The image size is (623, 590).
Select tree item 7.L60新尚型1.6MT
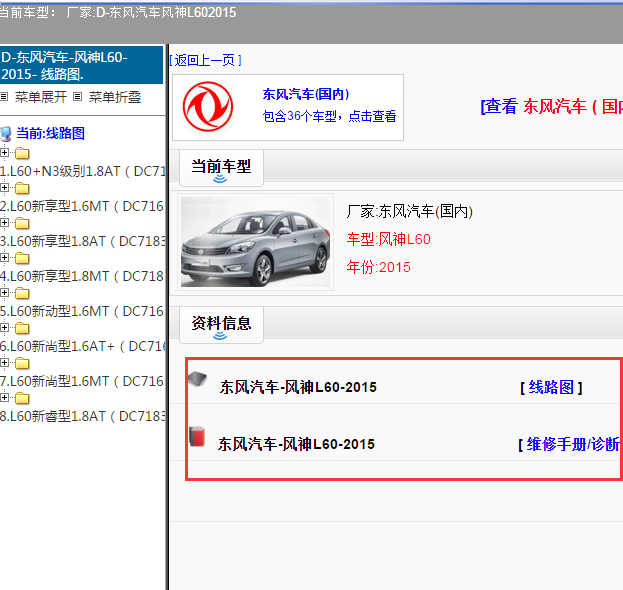point(82,381)
